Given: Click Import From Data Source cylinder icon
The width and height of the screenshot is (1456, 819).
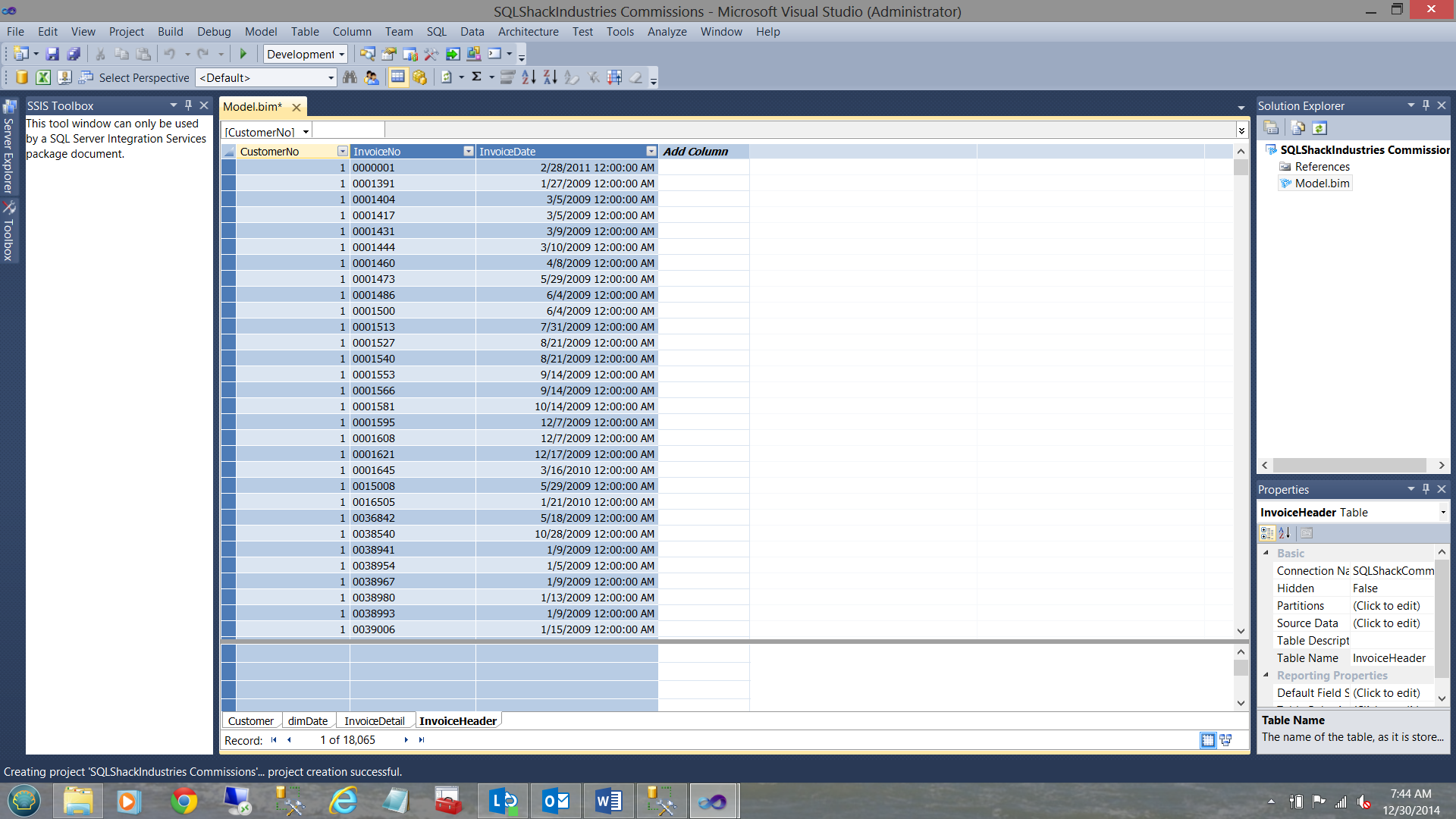Looking at the screenshot, I should (22, 77).
